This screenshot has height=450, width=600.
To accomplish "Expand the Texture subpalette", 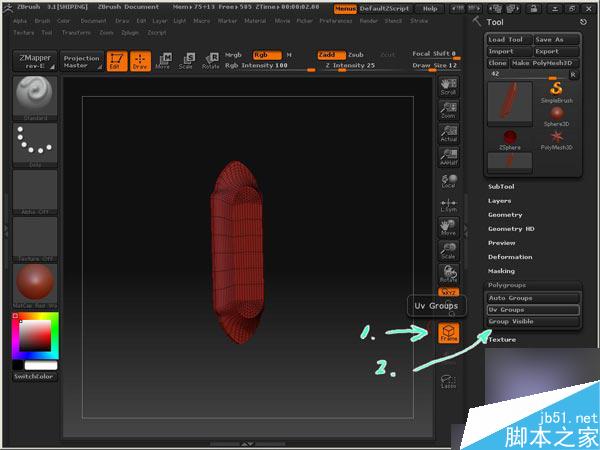I will (x=502, y=339).
